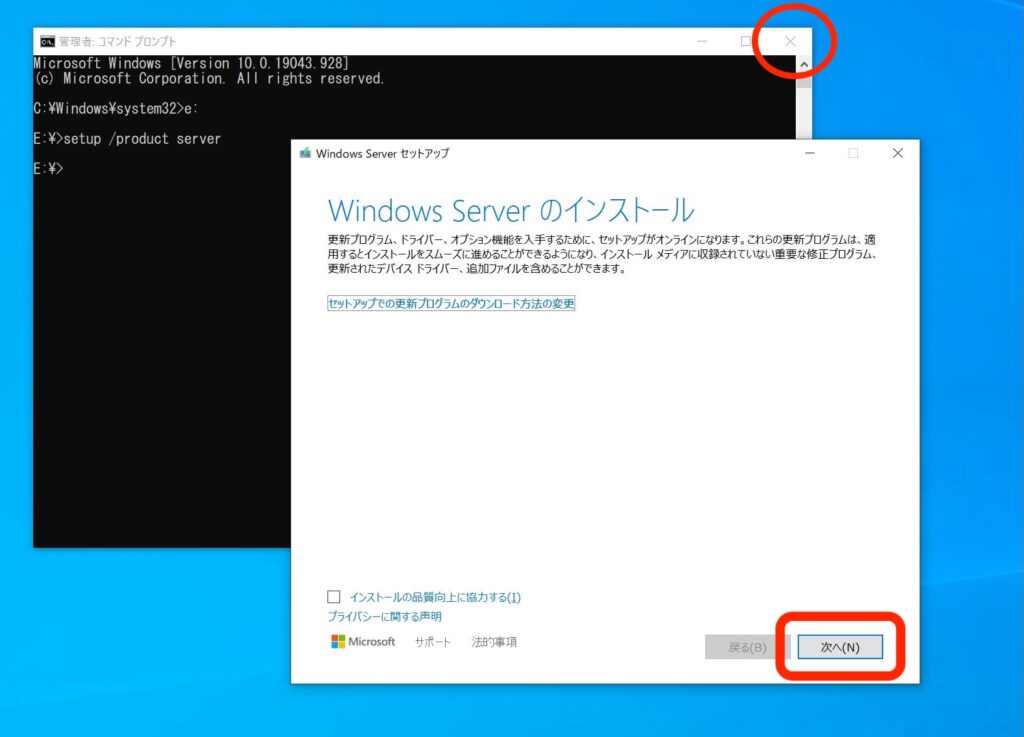Open the プライバシーに関する声明 link
The image size is (1024, 737).
384,617
